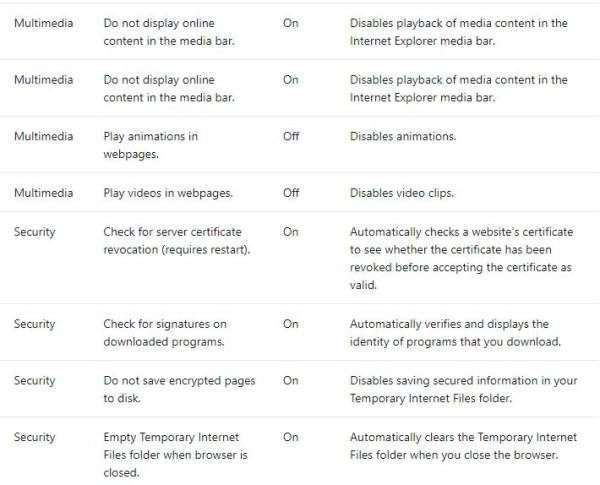600x485 pixels.
Task: Click description about Temporary Internet Files folder saving
Action: [x=463, y=389]
